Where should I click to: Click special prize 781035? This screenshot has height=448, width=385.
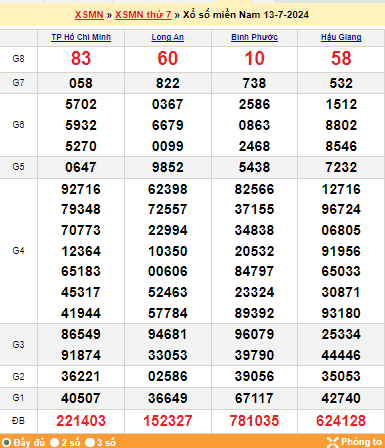(x=254, y=421)
